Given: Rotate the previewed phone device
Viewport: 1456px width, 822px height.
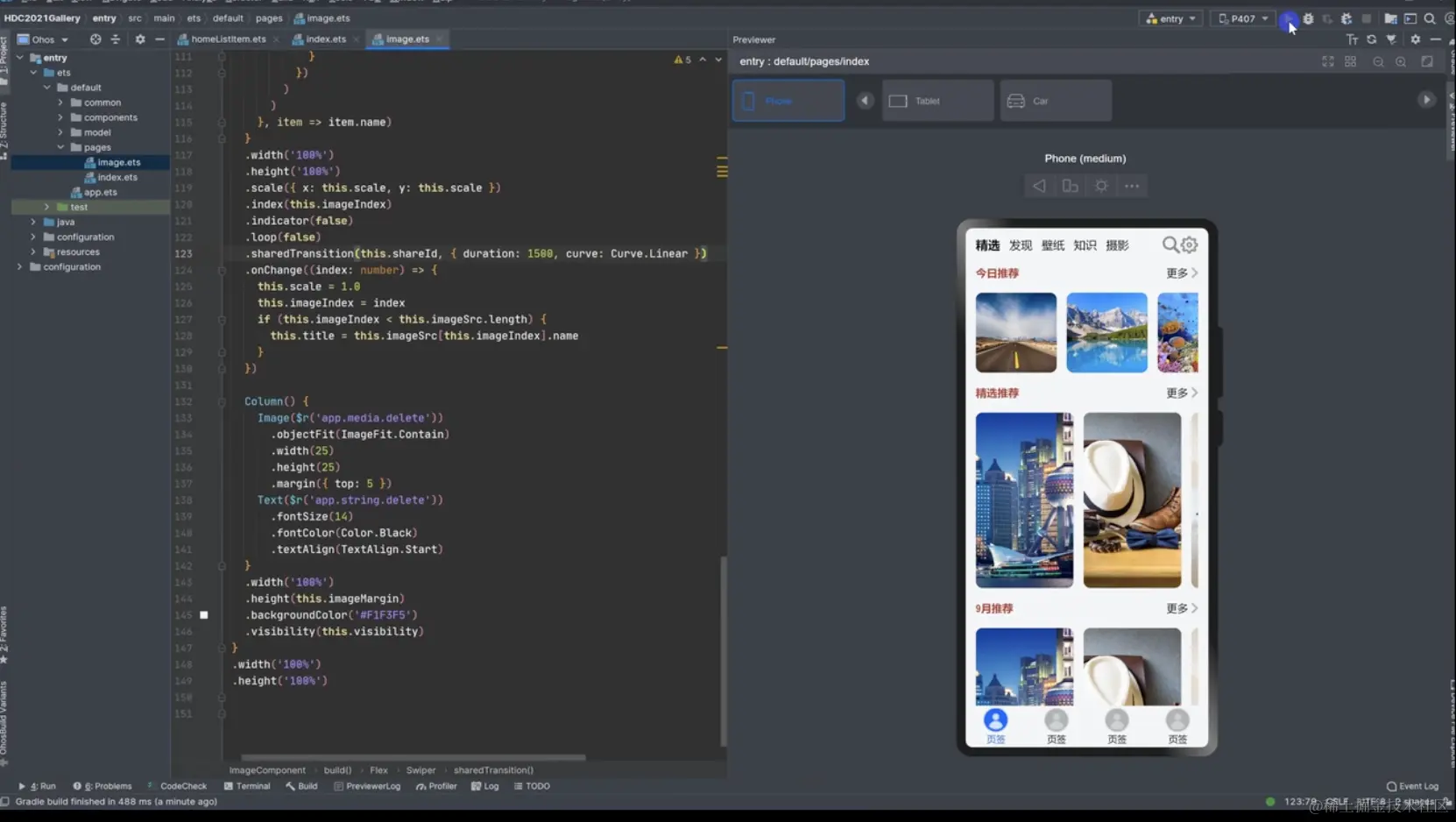Looking at the screenshot, I should pos(1070,186).
